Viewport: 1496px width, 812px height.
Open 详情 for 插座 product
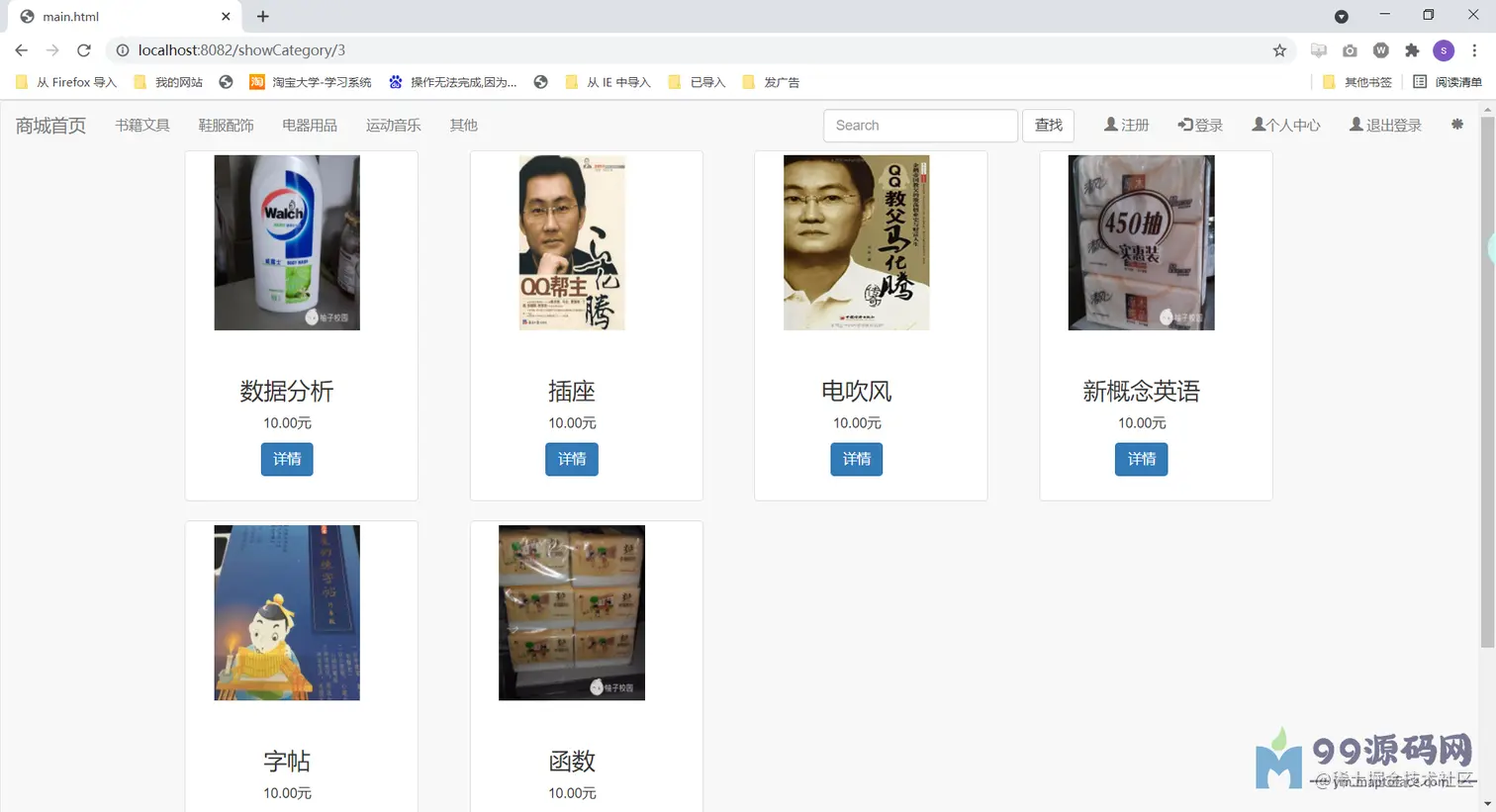click(x=572, y=459)
